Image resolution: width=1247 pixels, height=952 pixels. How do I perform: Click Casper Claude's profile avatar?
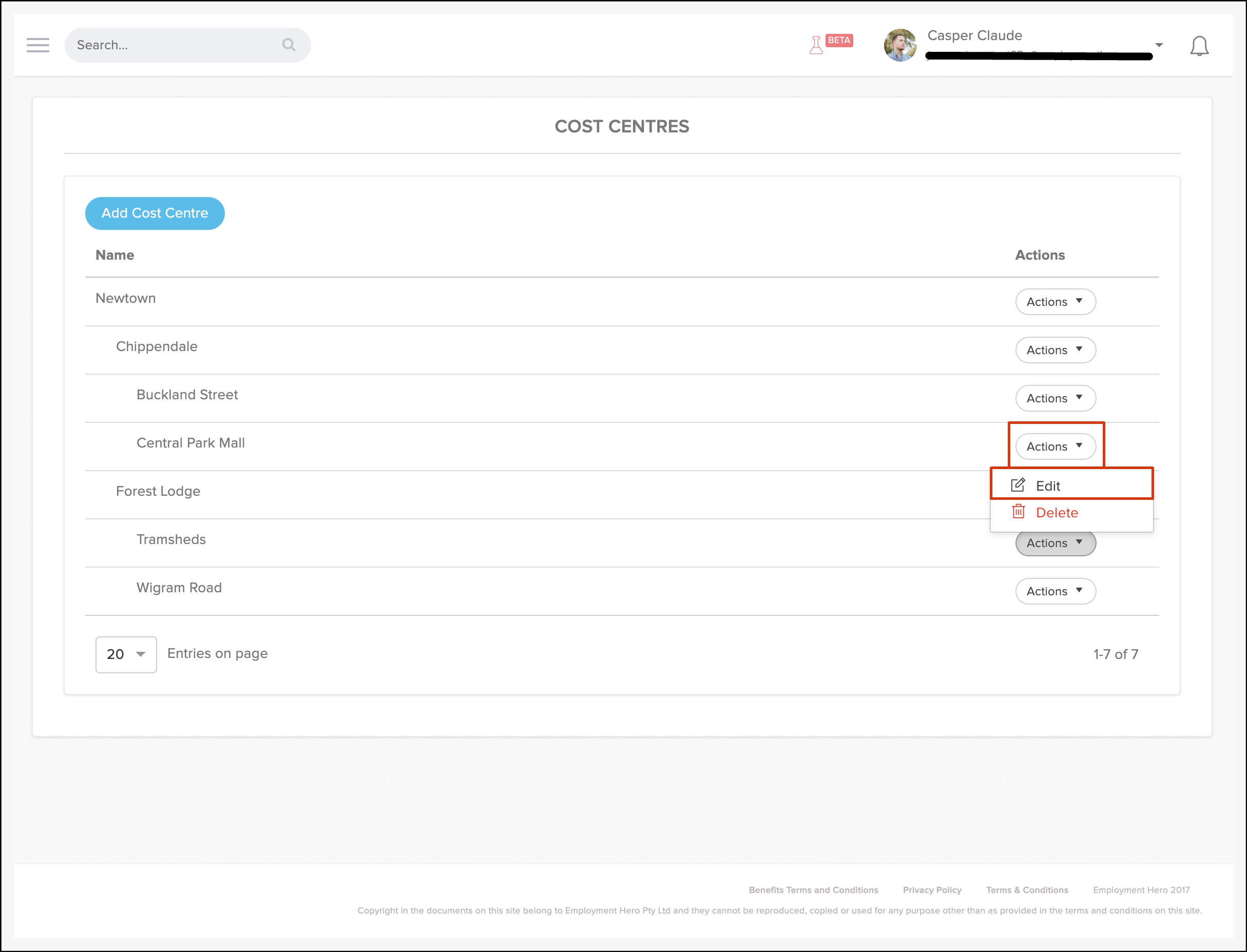(899, 45)
